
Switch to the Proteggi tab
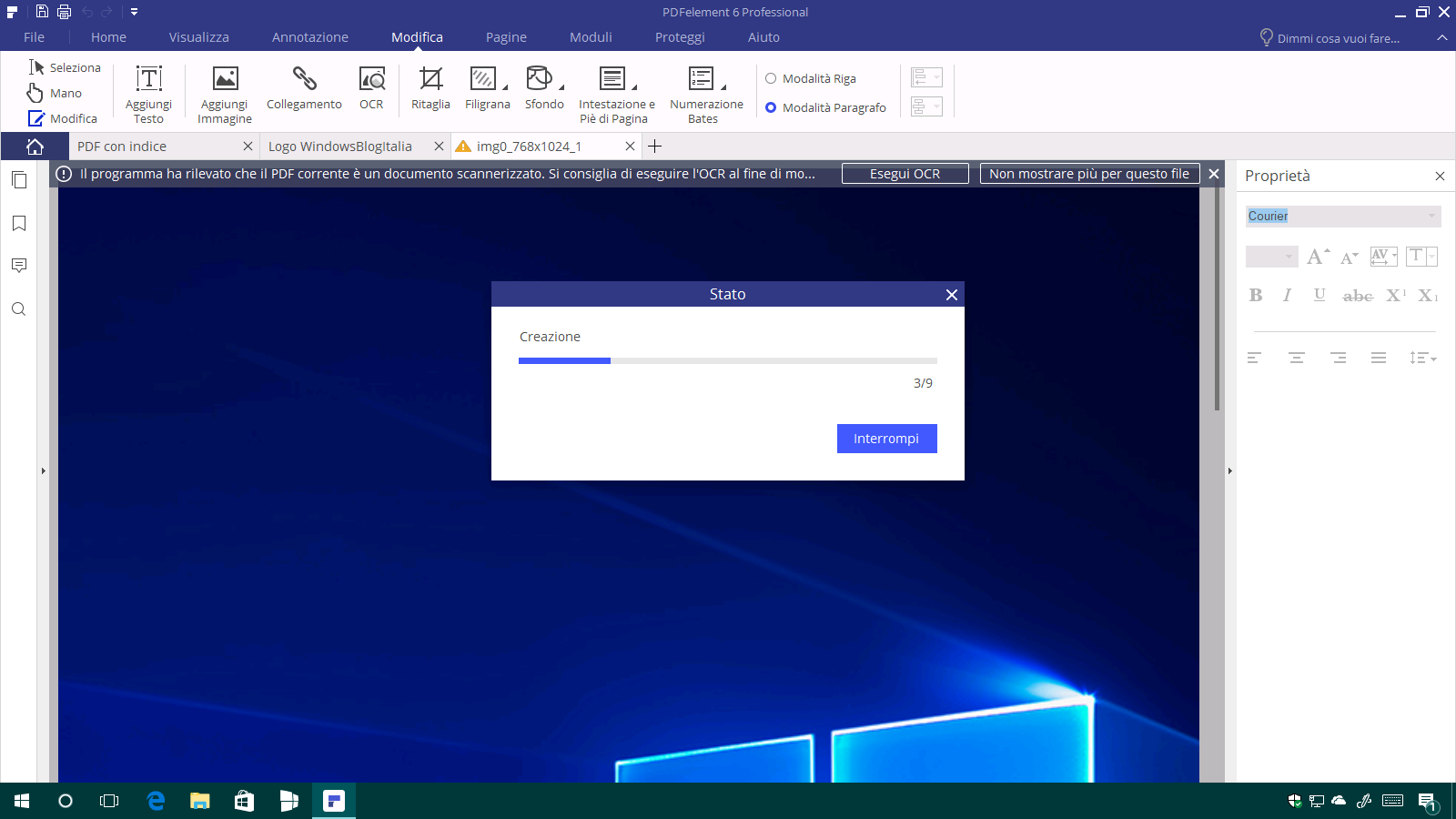click(x=680, y=37)
